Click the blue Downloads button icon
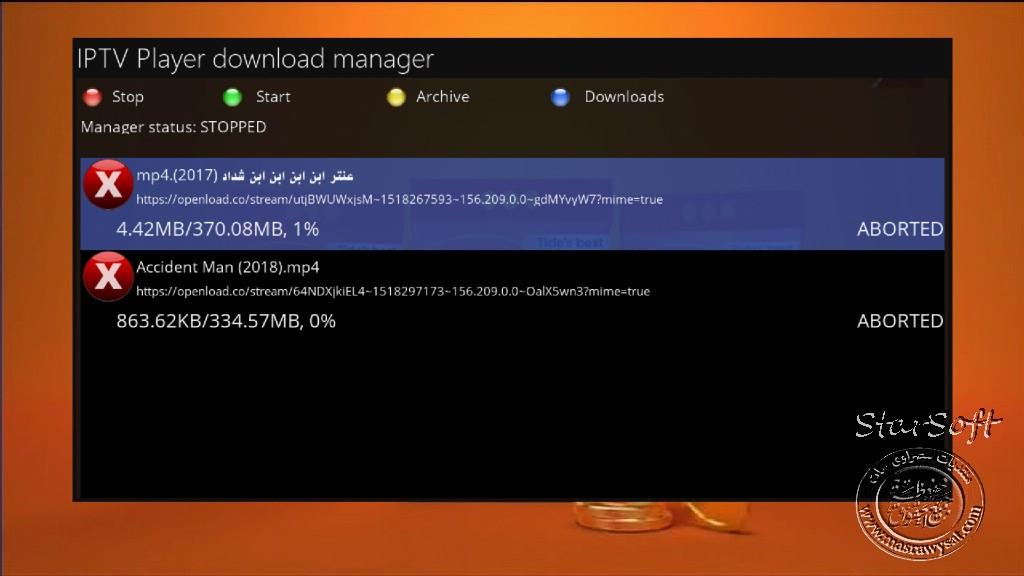The image size is (1024, 576). point(560,97)
